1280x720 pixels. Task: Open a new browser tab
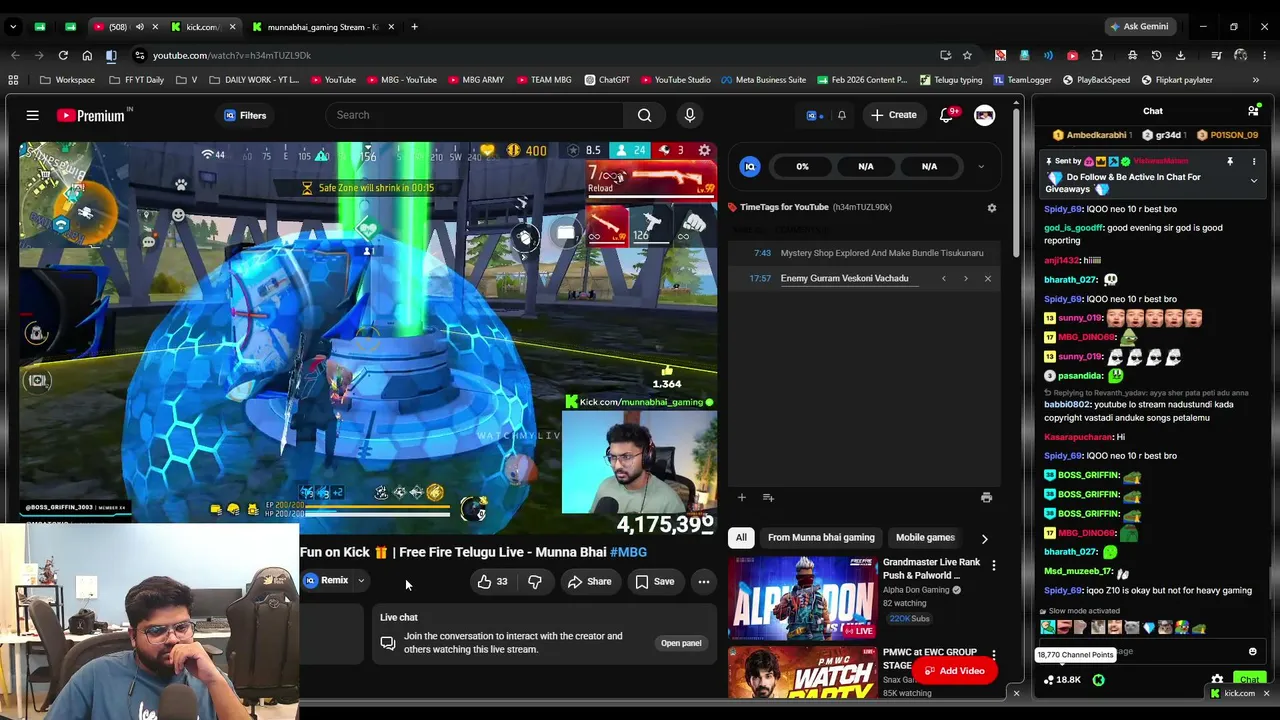coord(414,27)
